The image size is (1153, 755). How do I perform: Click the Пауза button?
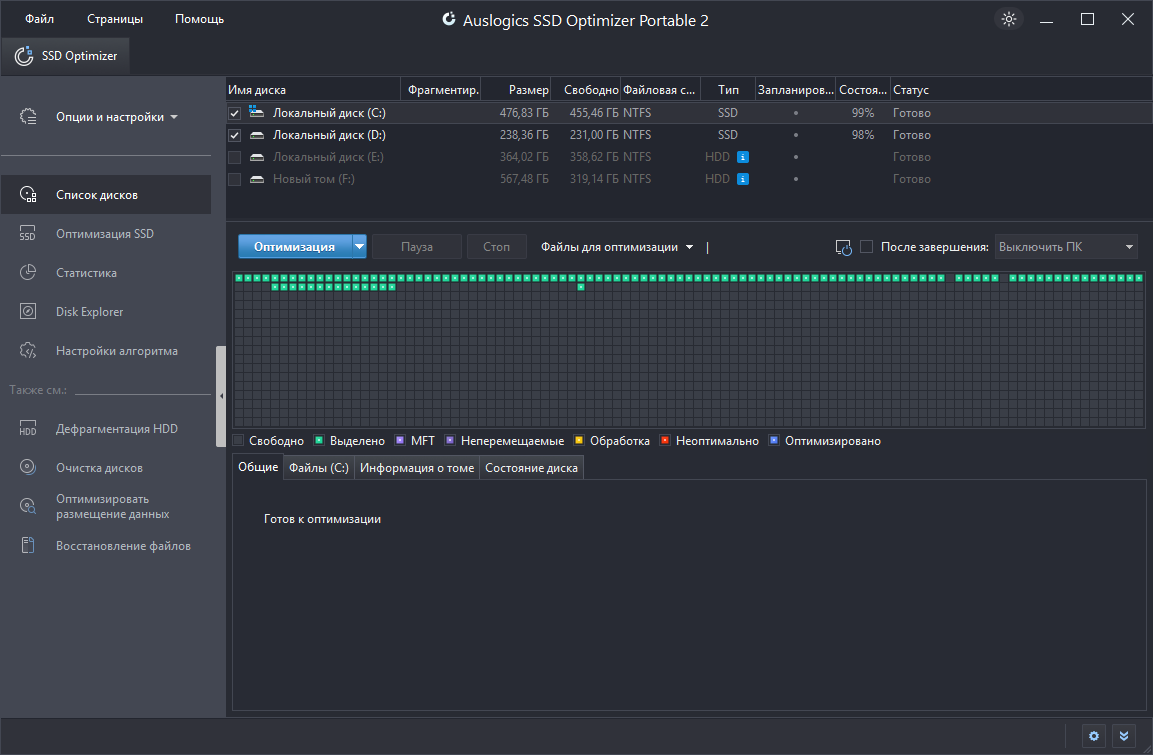coord(417,247)
